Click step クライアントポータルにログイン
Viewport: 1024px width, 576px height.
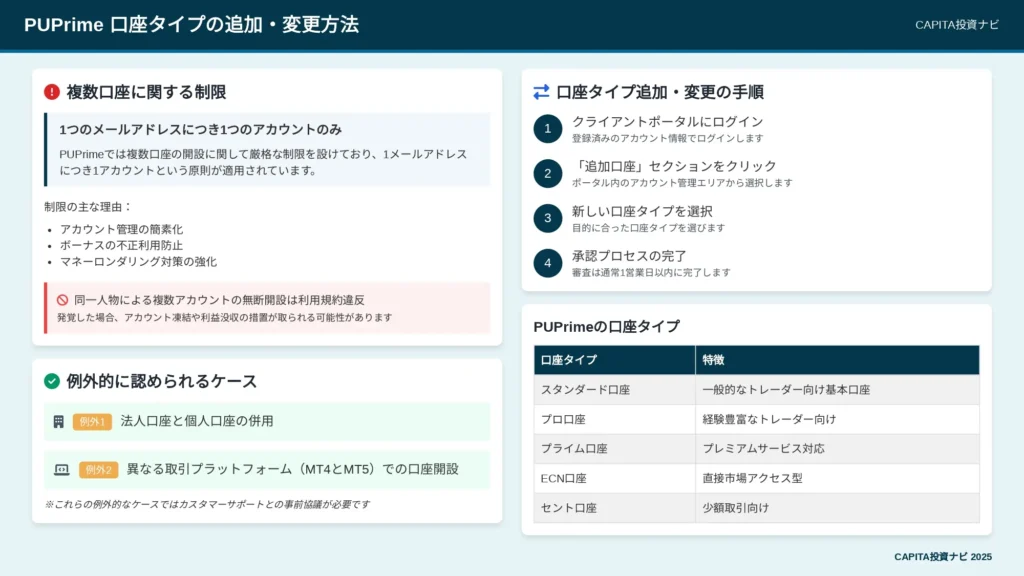click(667, 121)
